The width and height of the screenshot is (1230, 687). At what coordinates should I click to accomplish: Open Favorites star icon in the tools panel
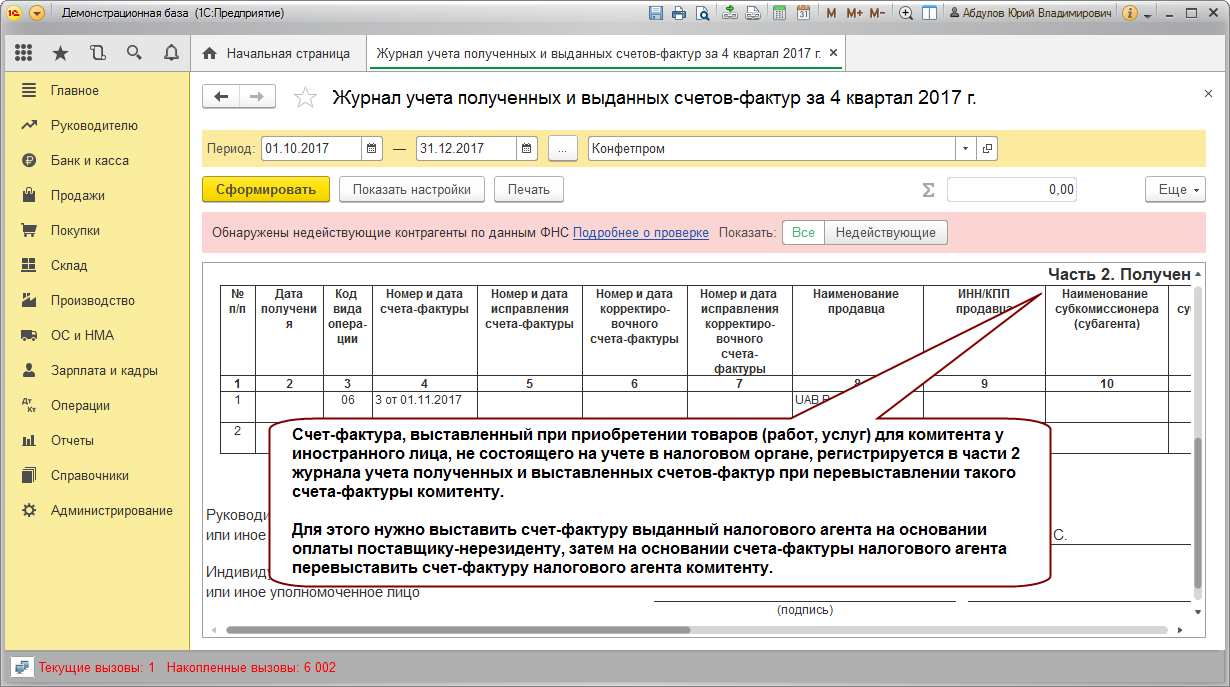60,53
